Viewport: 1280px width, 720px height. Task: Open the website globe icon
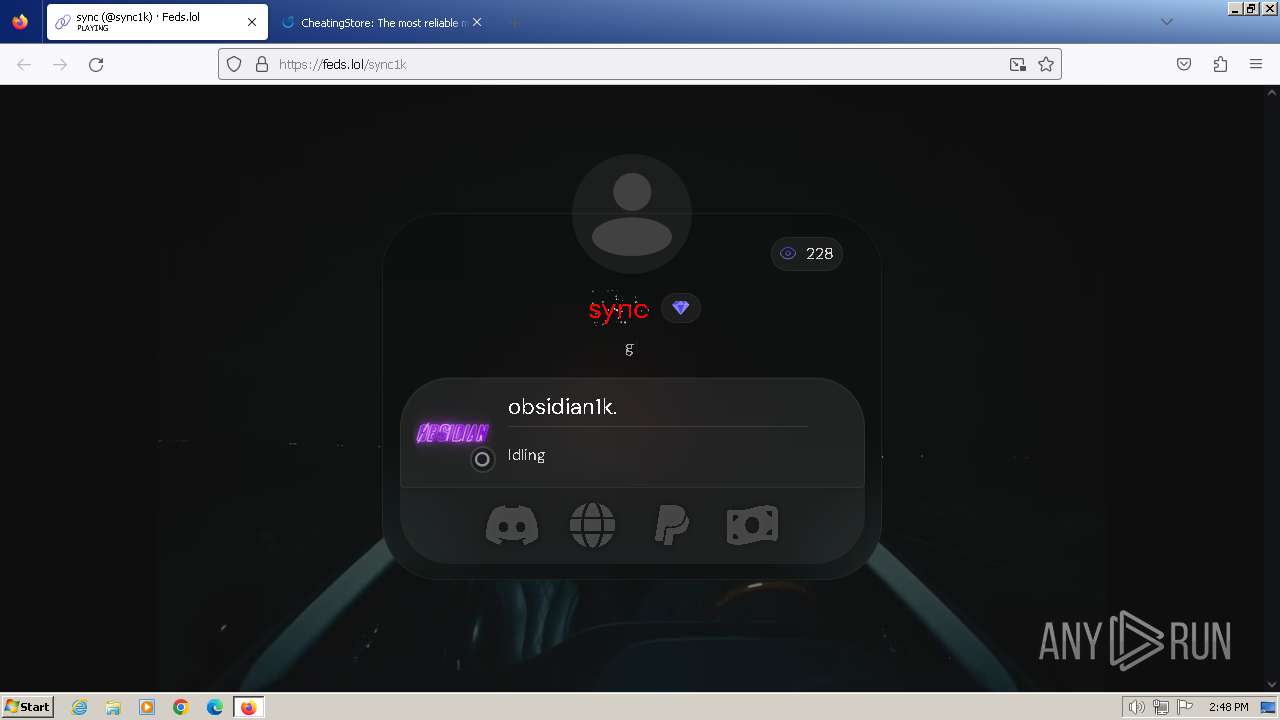click(592, 525)
